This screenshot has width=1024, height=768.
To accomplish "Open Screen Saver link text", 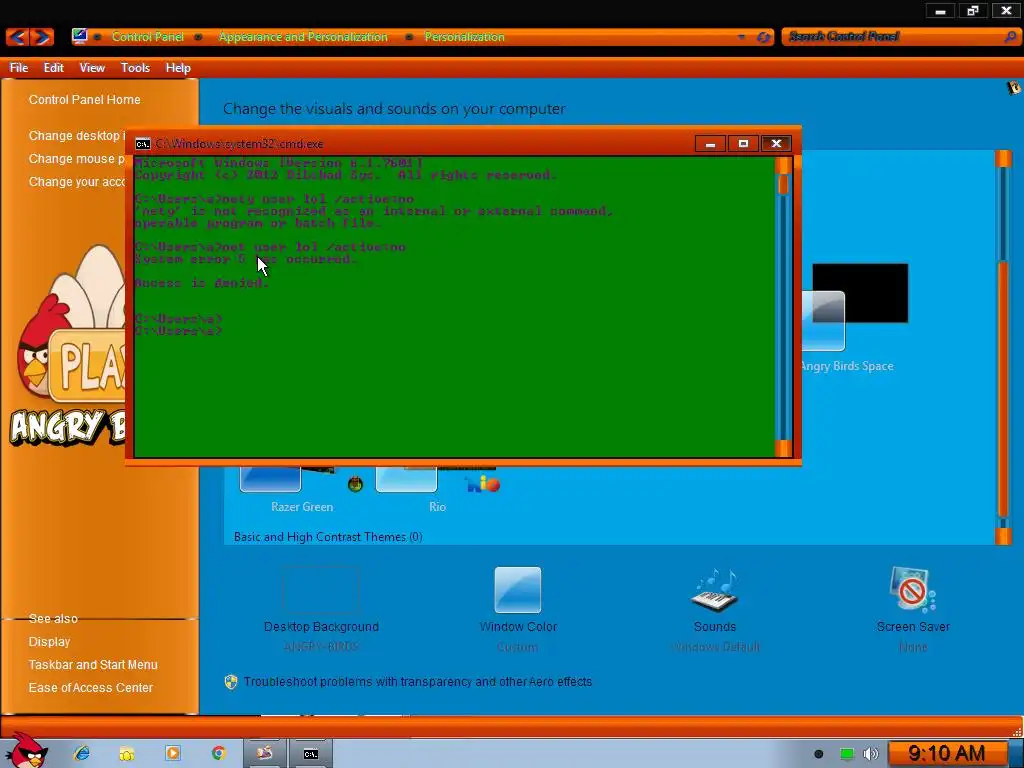I will coord(913,627).
